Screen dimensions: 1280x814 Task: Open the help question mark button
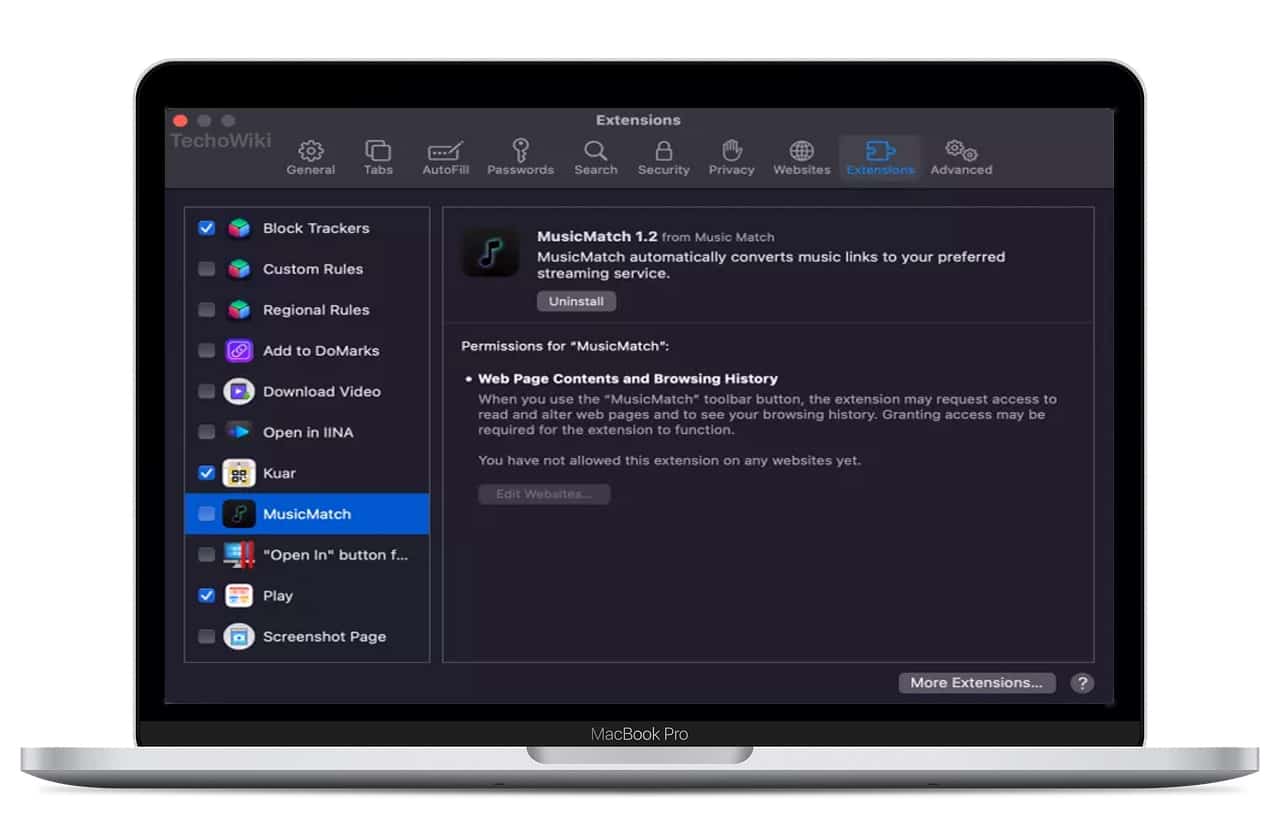click(x=1082, y=683)
